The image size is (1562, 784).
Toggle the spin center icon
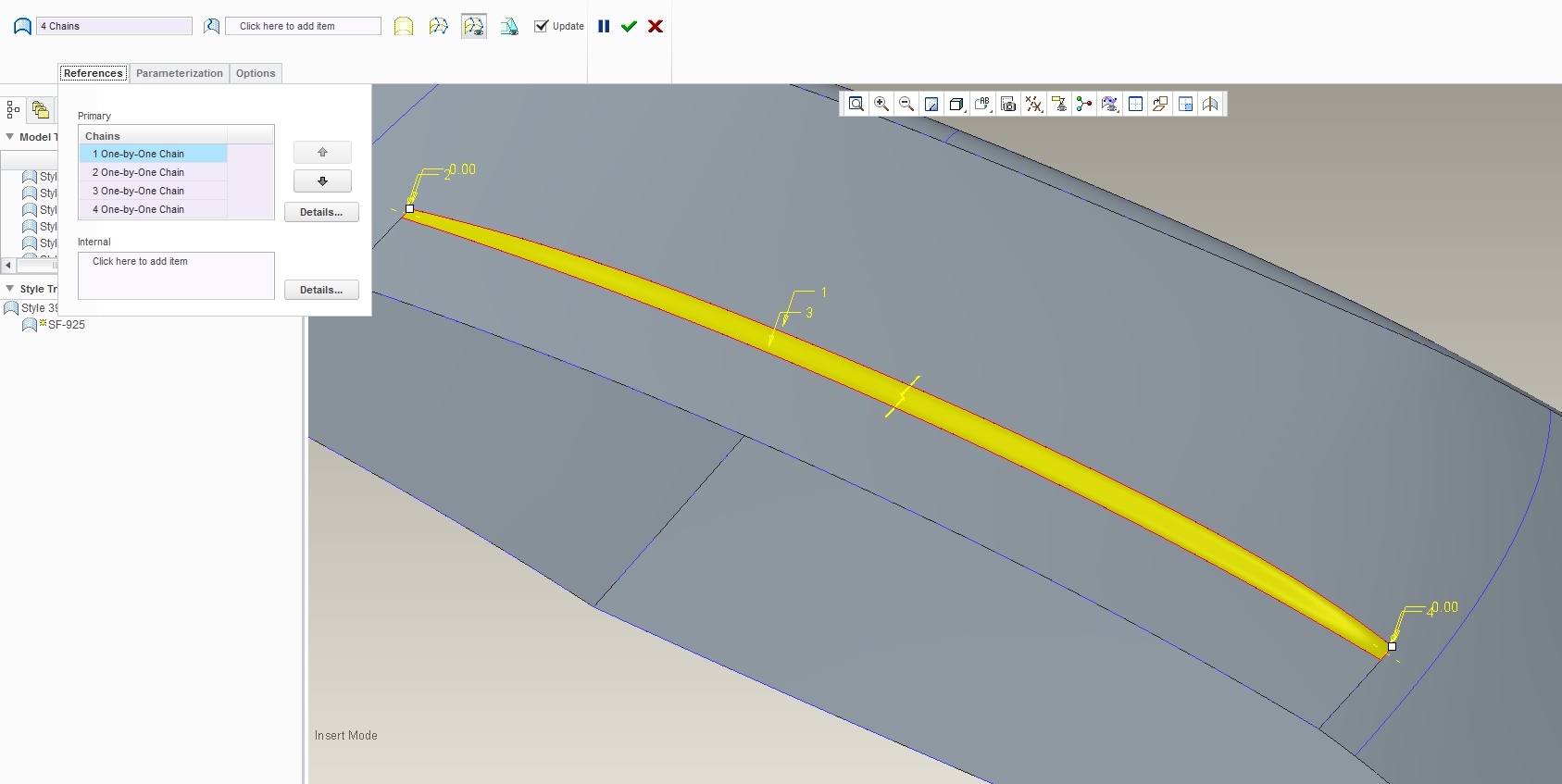pos(1084,104)
